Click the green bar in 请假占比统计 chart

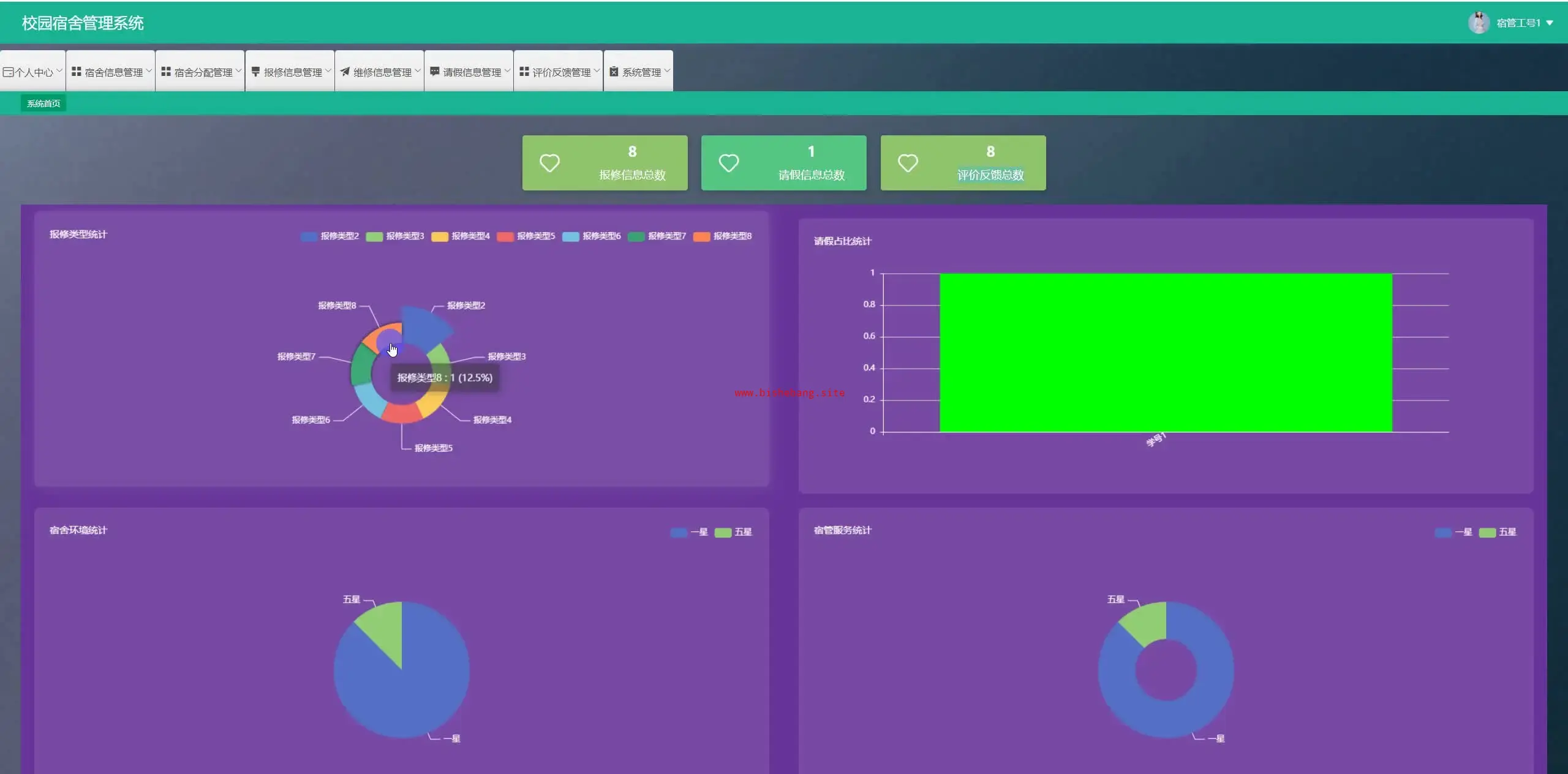(x=1165, y=352)
